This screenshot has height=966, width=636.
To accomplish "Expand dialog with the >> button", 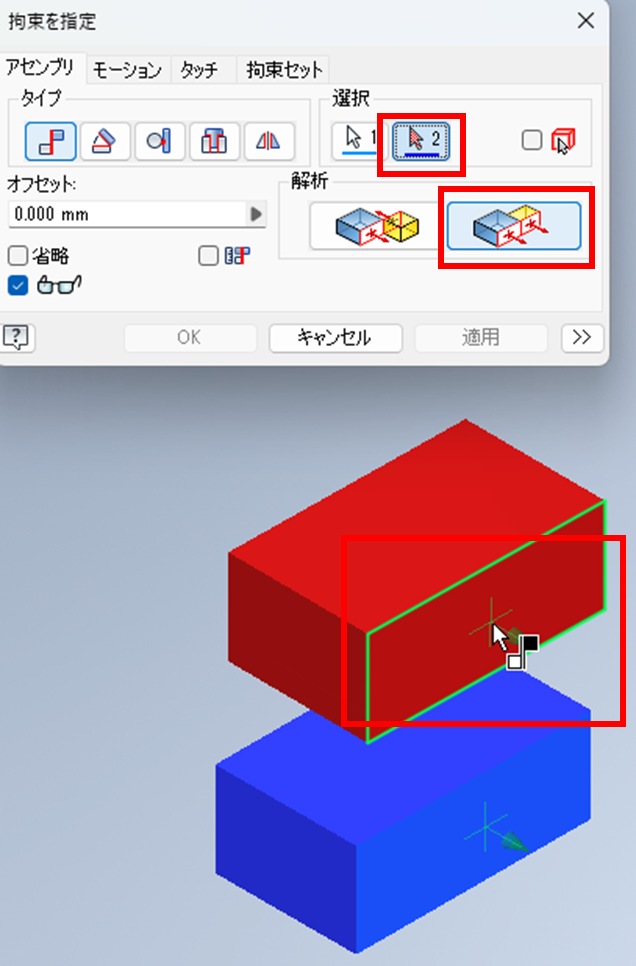I will click(x=582, y=337).
